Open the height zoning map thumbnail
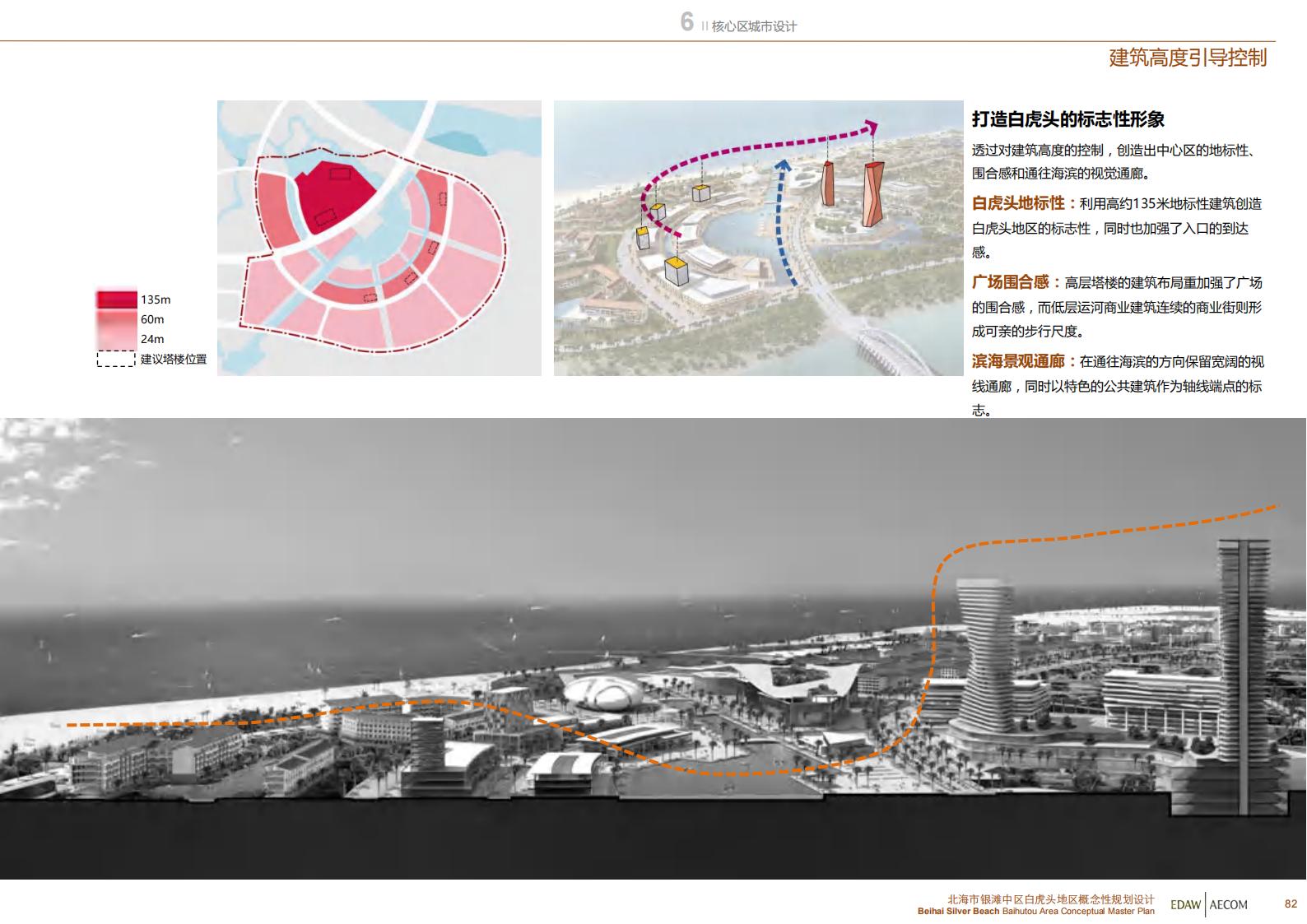1307x924 pixels. pyautogui.click(x=379, y=239)
